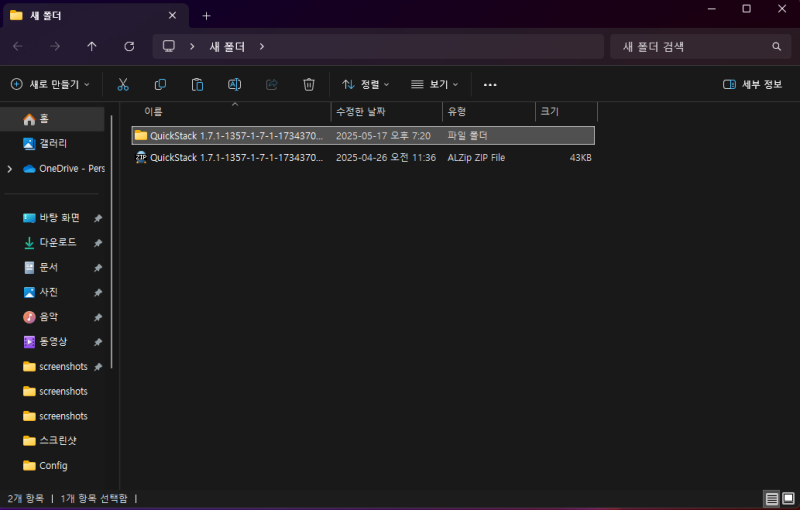800x510 pixels.
Task: Unpin 바탕 화면 using its pin icon
Action: [x=98, y=218]
